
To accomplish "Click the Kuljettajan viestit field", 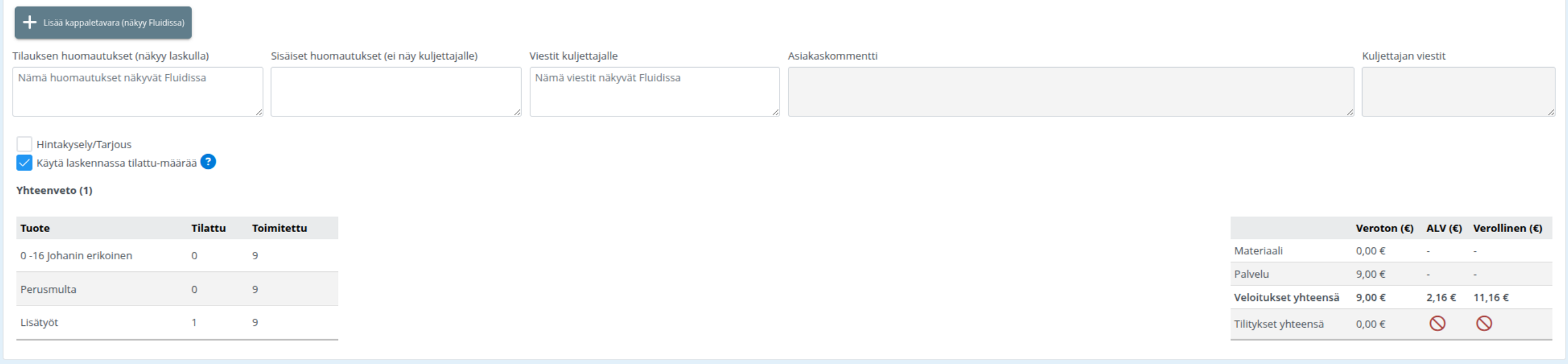I will (x=1458, y=92).
